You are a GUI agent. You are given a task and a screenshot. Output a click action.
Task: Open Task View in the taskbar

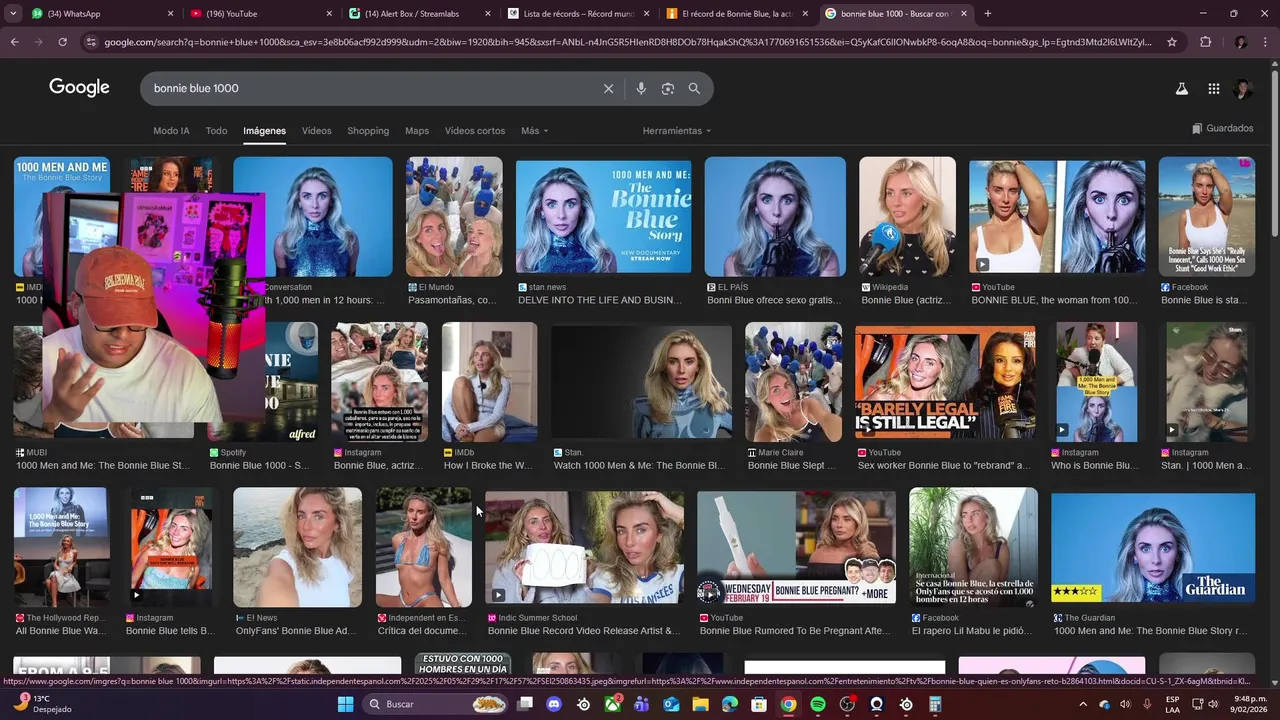[525, 704]
